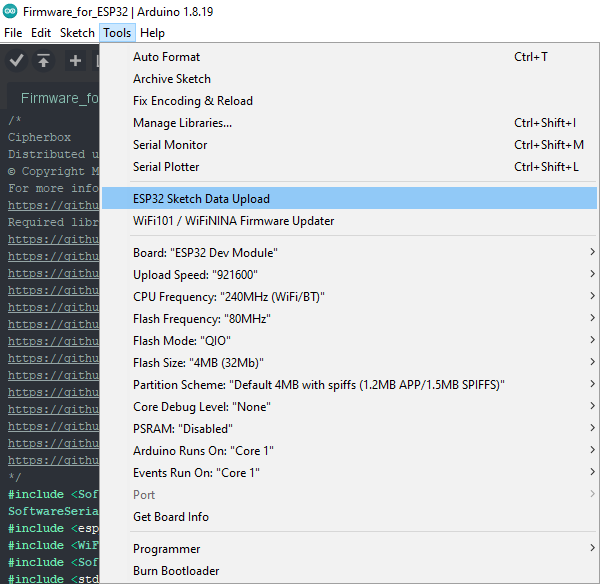Click the Verify checkmark toolbar button
600x584 pixels.
pyautogui.click(x=16, y=60)
